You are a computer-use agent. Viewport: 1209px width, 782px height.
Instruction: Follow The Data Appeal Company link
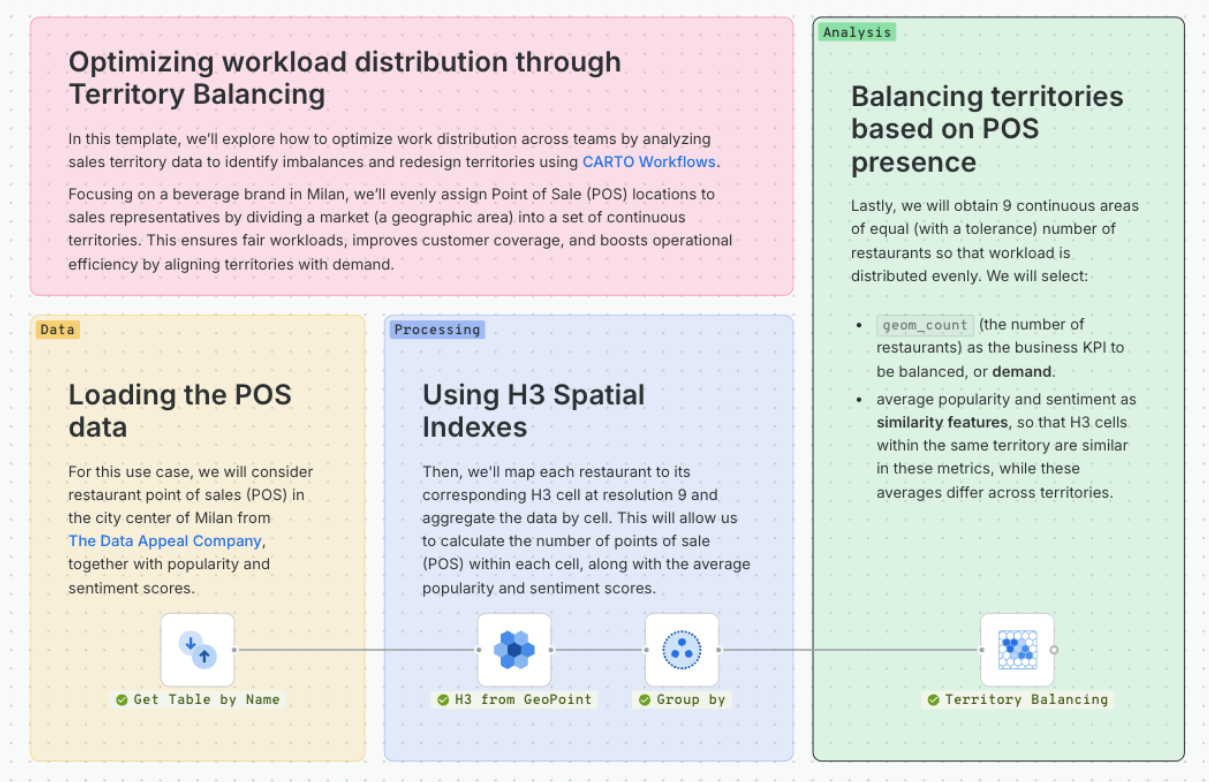[165, 541]
